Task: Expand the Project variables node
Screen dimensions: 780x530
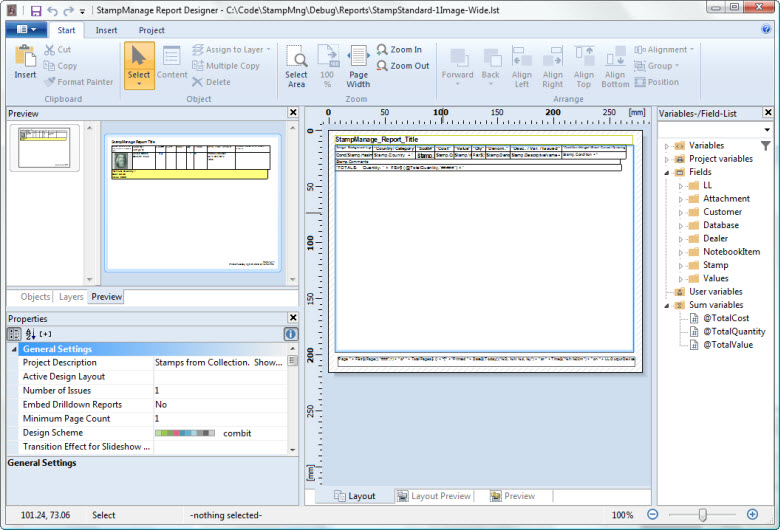Action: [x=667, y=159]
